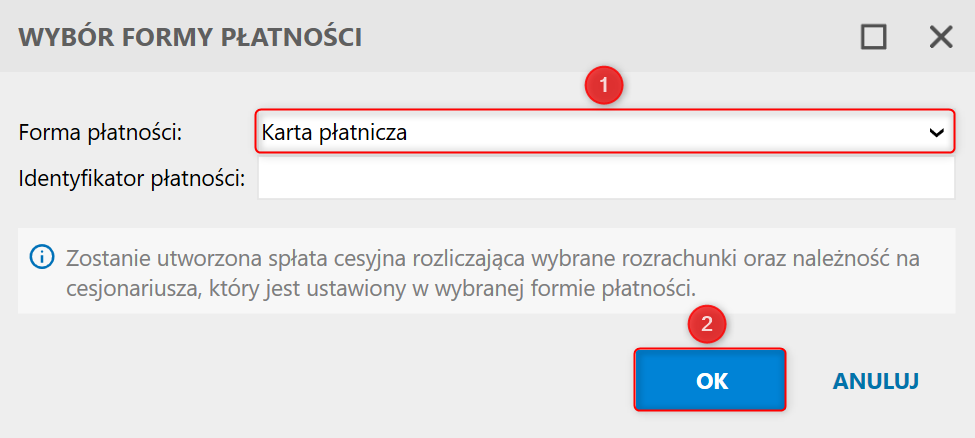975x438 pixels.
Task: Close the Wybór formy płatności dialog
Action: (x=941, y=37)
